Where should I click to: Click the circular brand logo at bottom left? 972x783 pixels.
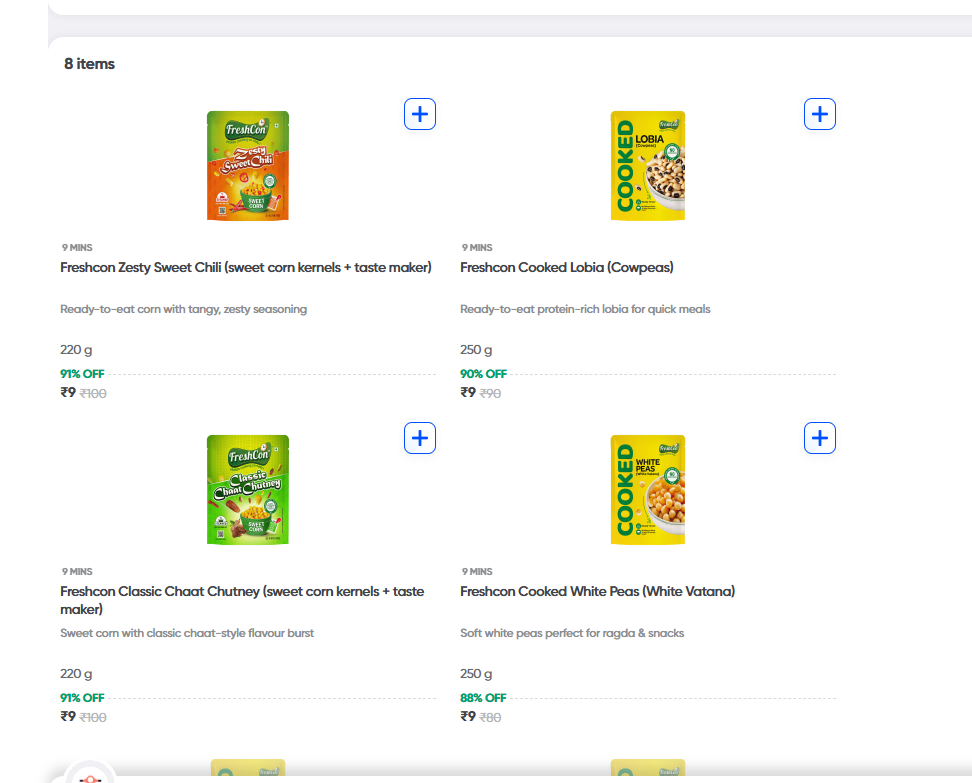(91, 778)
